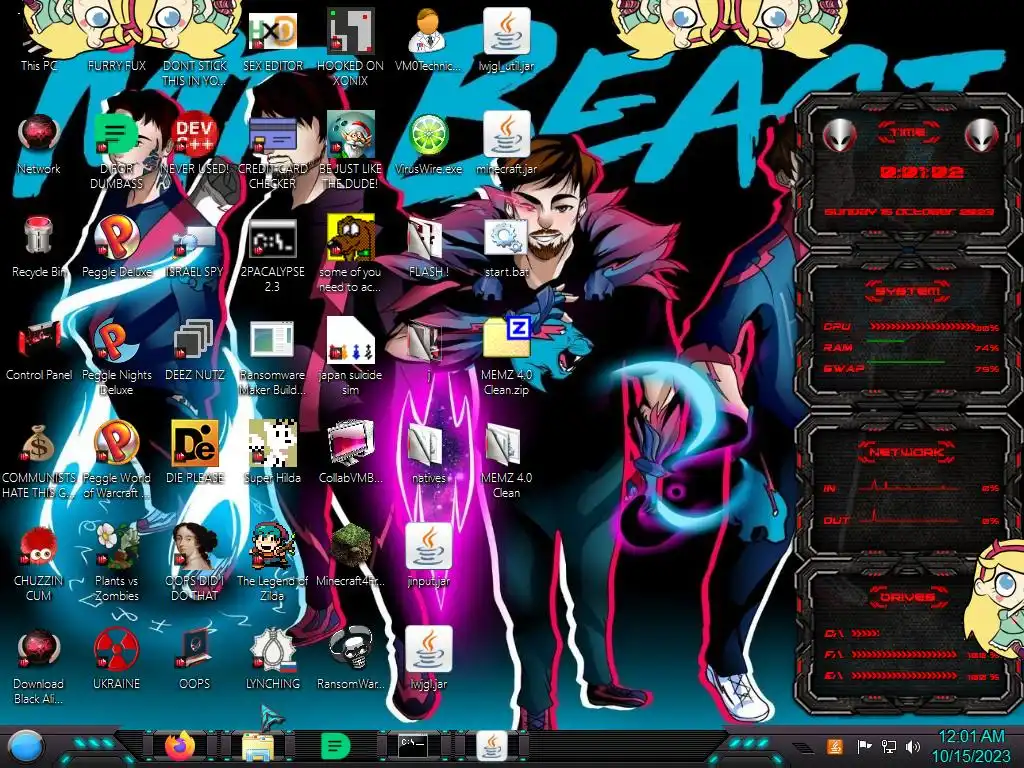Open the lwjgl_util.jar file
The height and width of the screenshot is (768, 1024).
506,31
